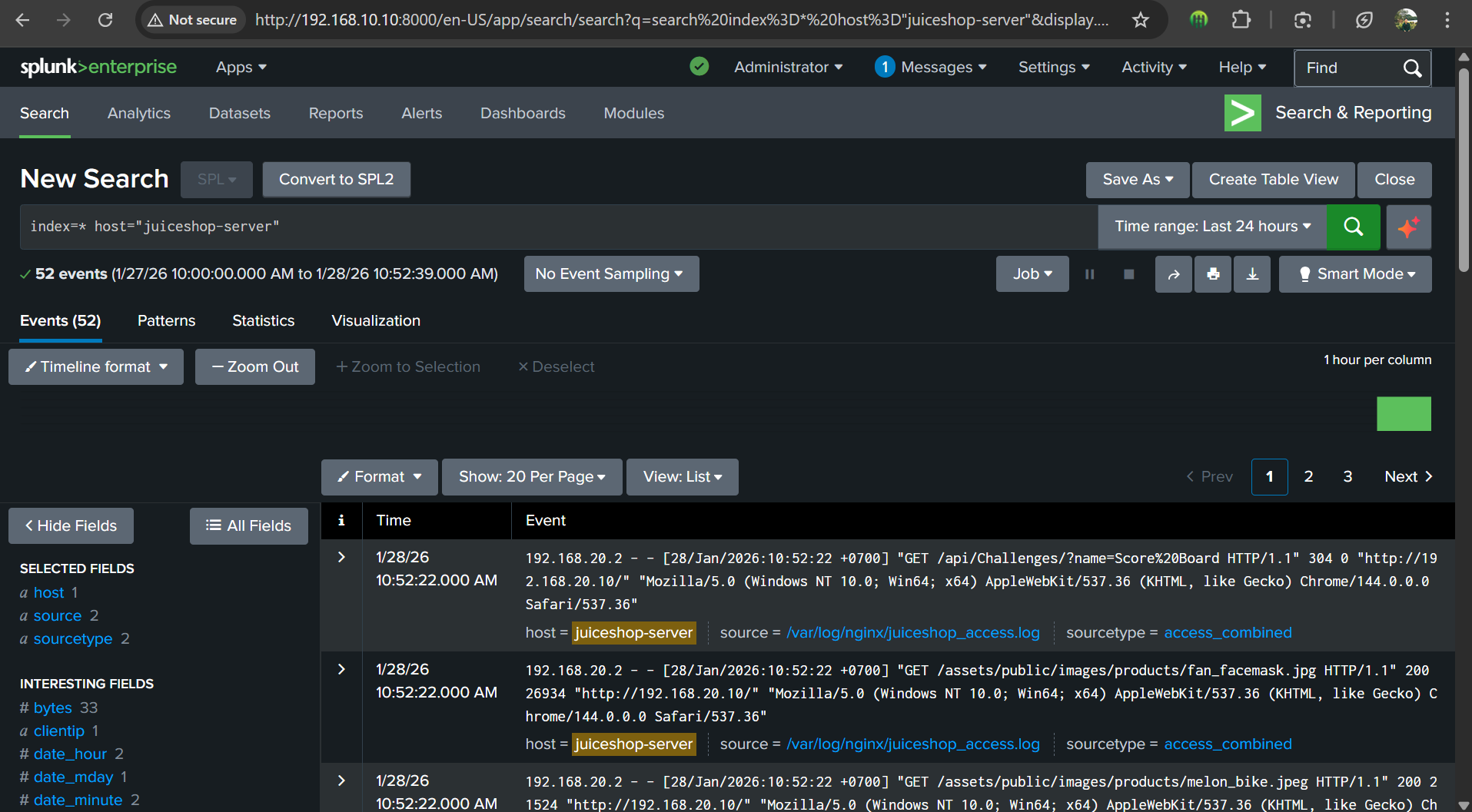Image resolution: width=1472 pixels, height=812 pixels.
Task: Bookmark this page with the star icon
Action: pyautogui.click(x=1141, y=20)
